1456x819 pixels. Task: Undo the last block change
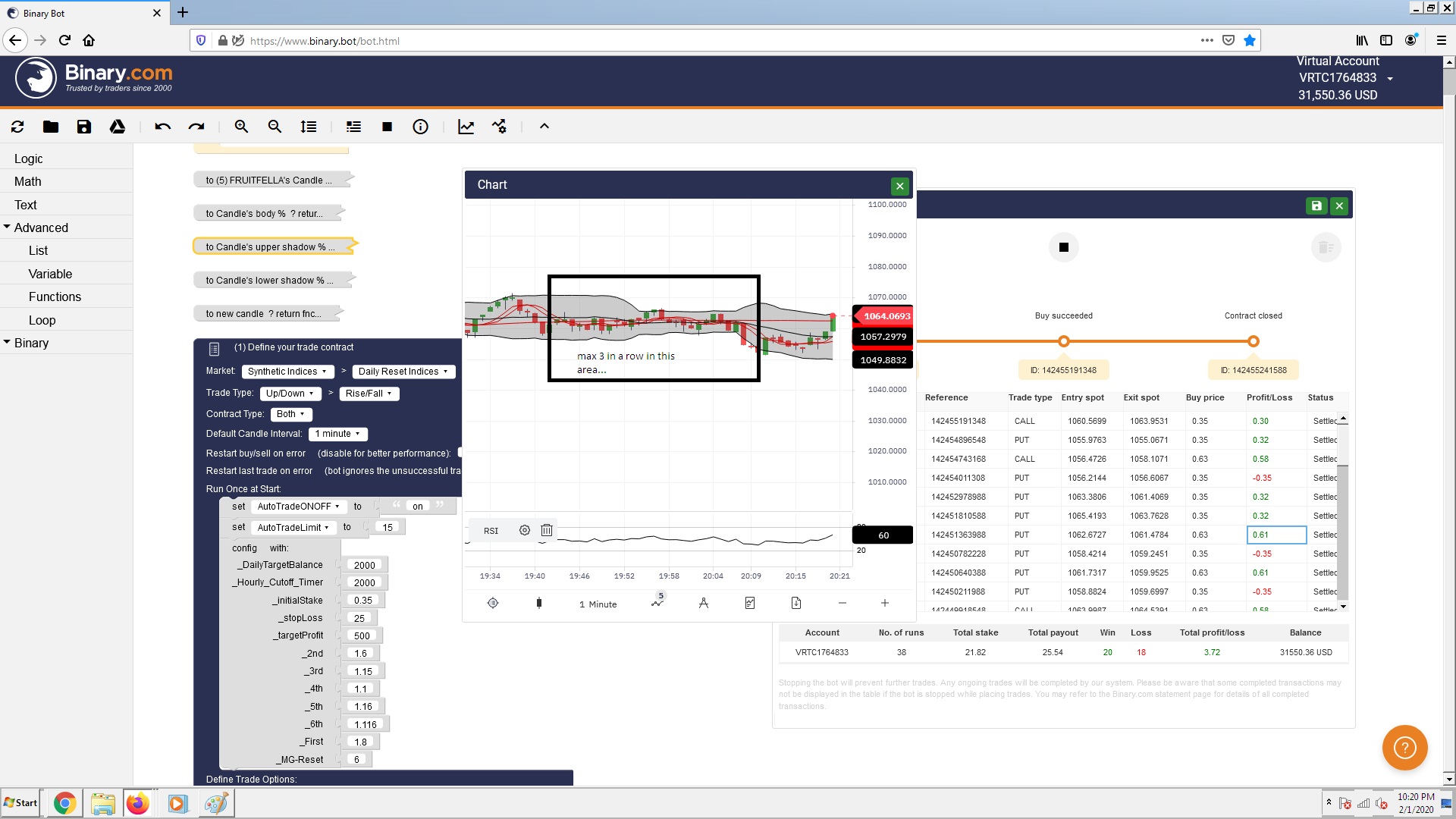coord(162,127)
